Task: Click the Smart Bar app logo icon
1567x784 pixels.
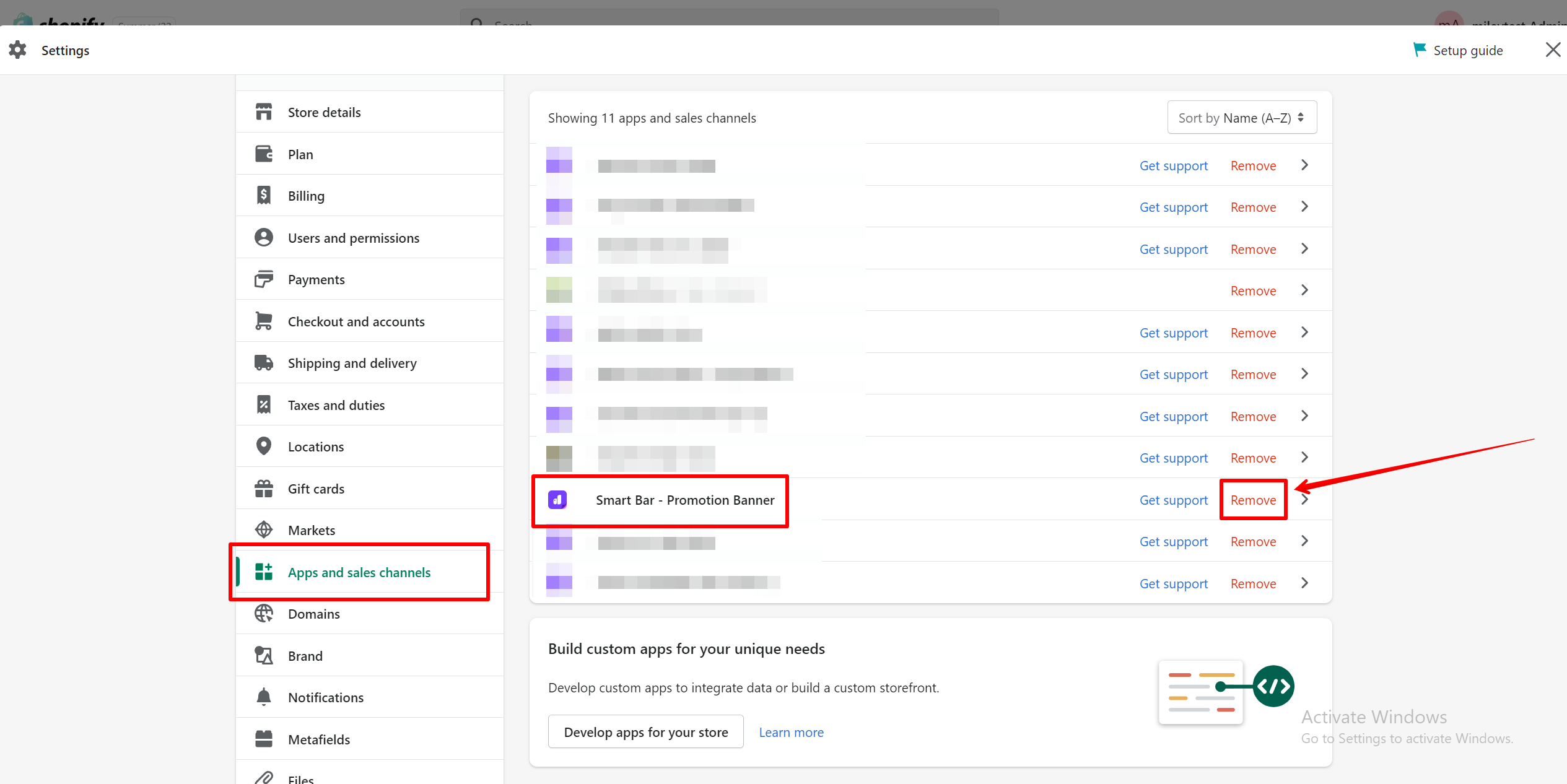Action: pyautogui.click(x=557, y=500)
